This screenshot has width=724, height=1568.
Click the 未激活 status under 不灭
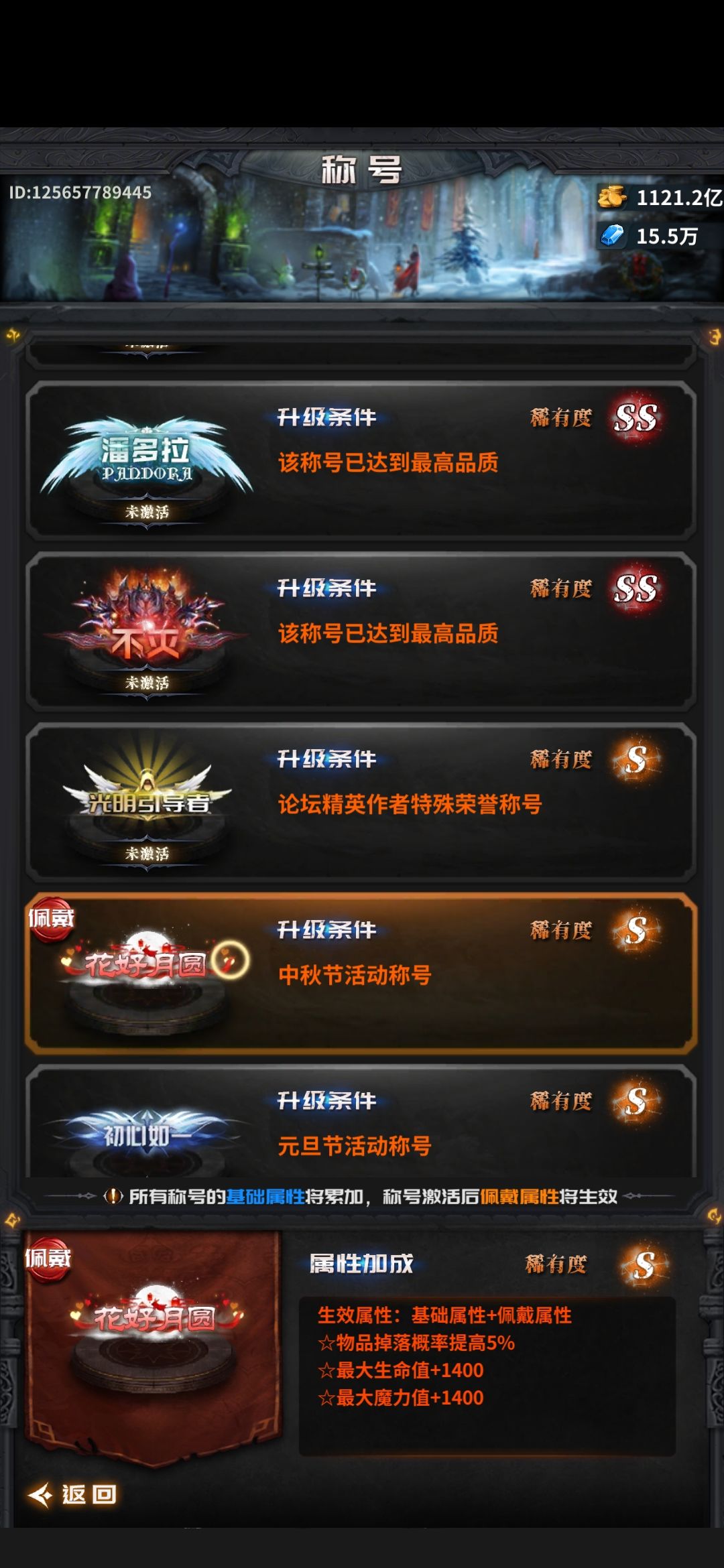pyautogui.click(x=147, y=683)
